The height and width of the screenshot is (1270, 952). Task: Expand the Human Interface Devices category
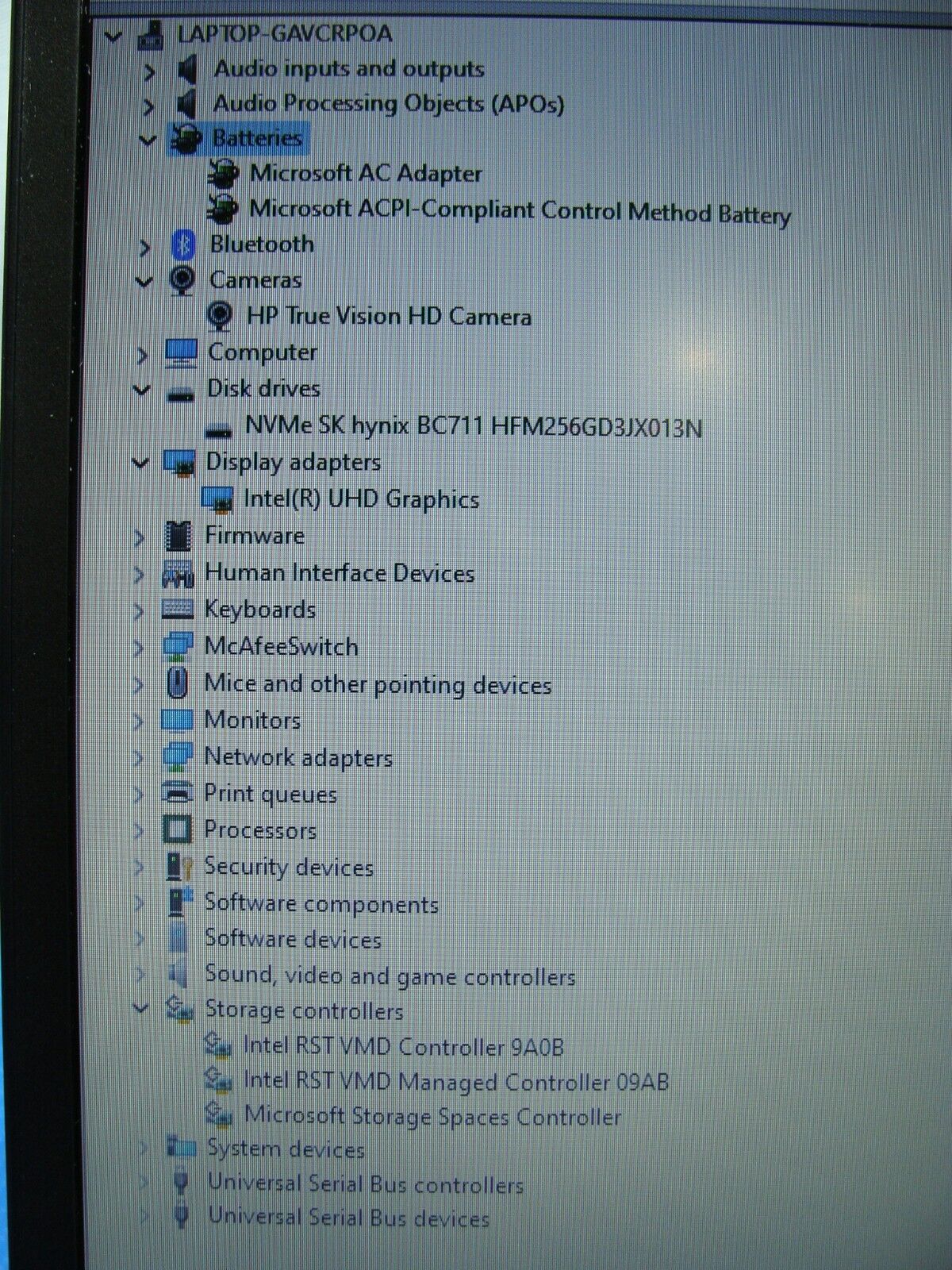click(x=140, y=574)
